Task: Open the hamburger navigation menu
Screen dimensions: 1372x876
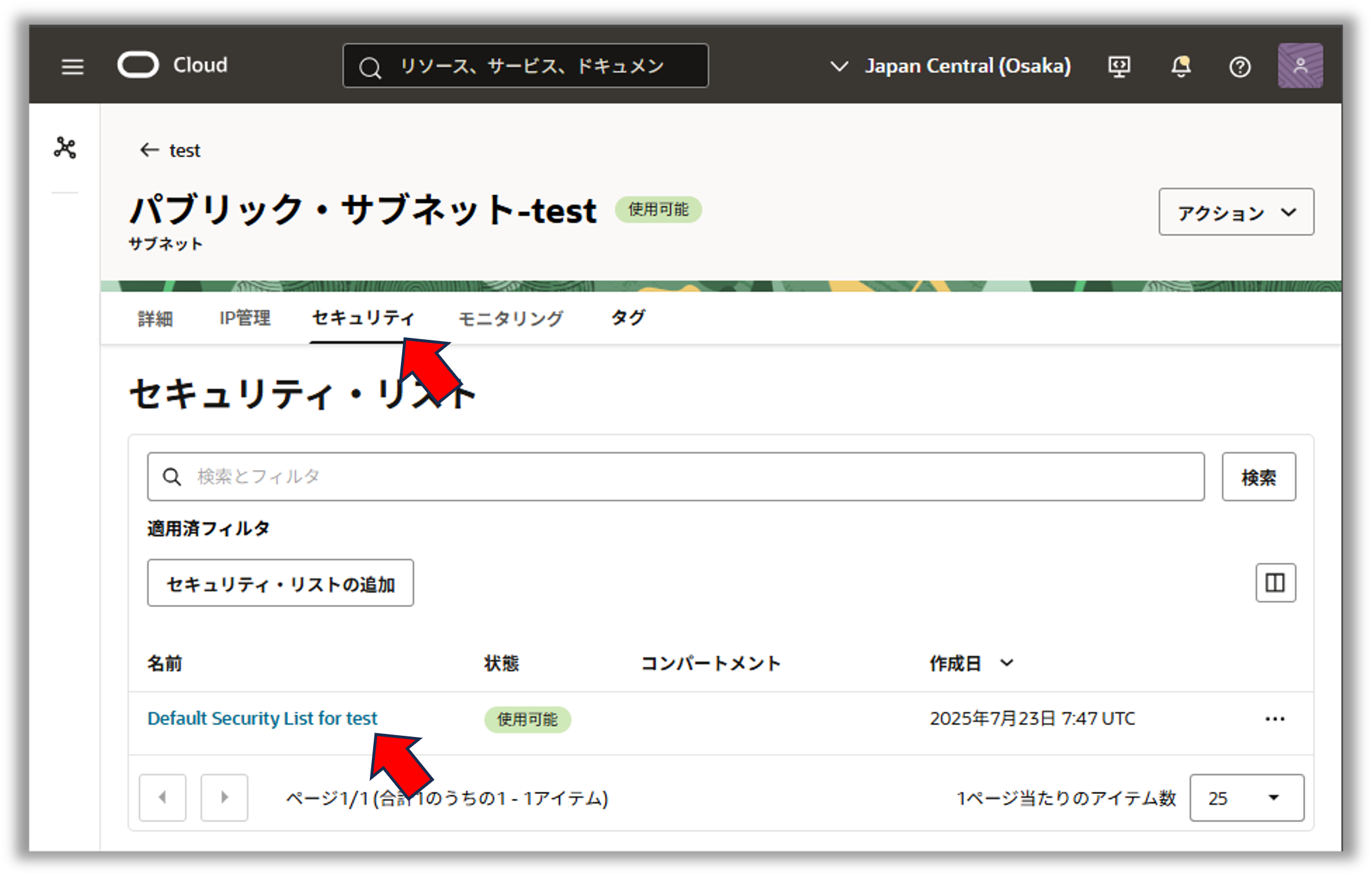Action: 73,66
